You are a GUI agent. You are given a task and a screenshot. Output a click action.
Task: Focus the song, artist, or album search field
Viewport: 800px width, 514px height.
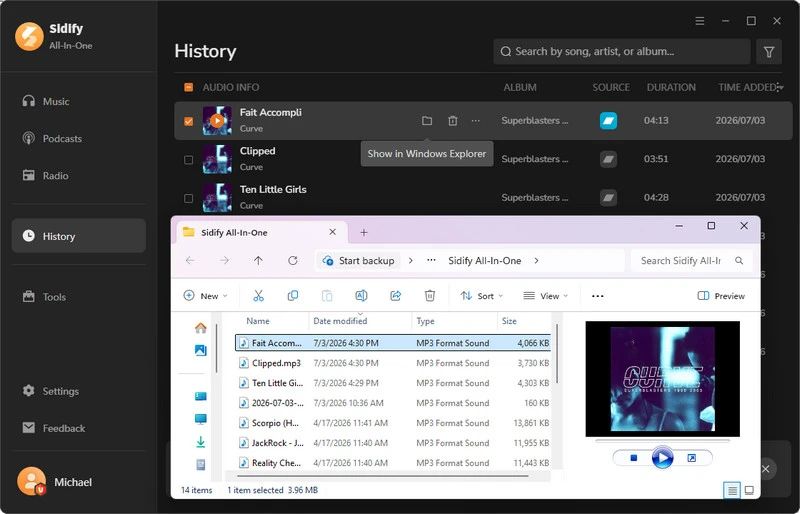click(x=621, y=52)
